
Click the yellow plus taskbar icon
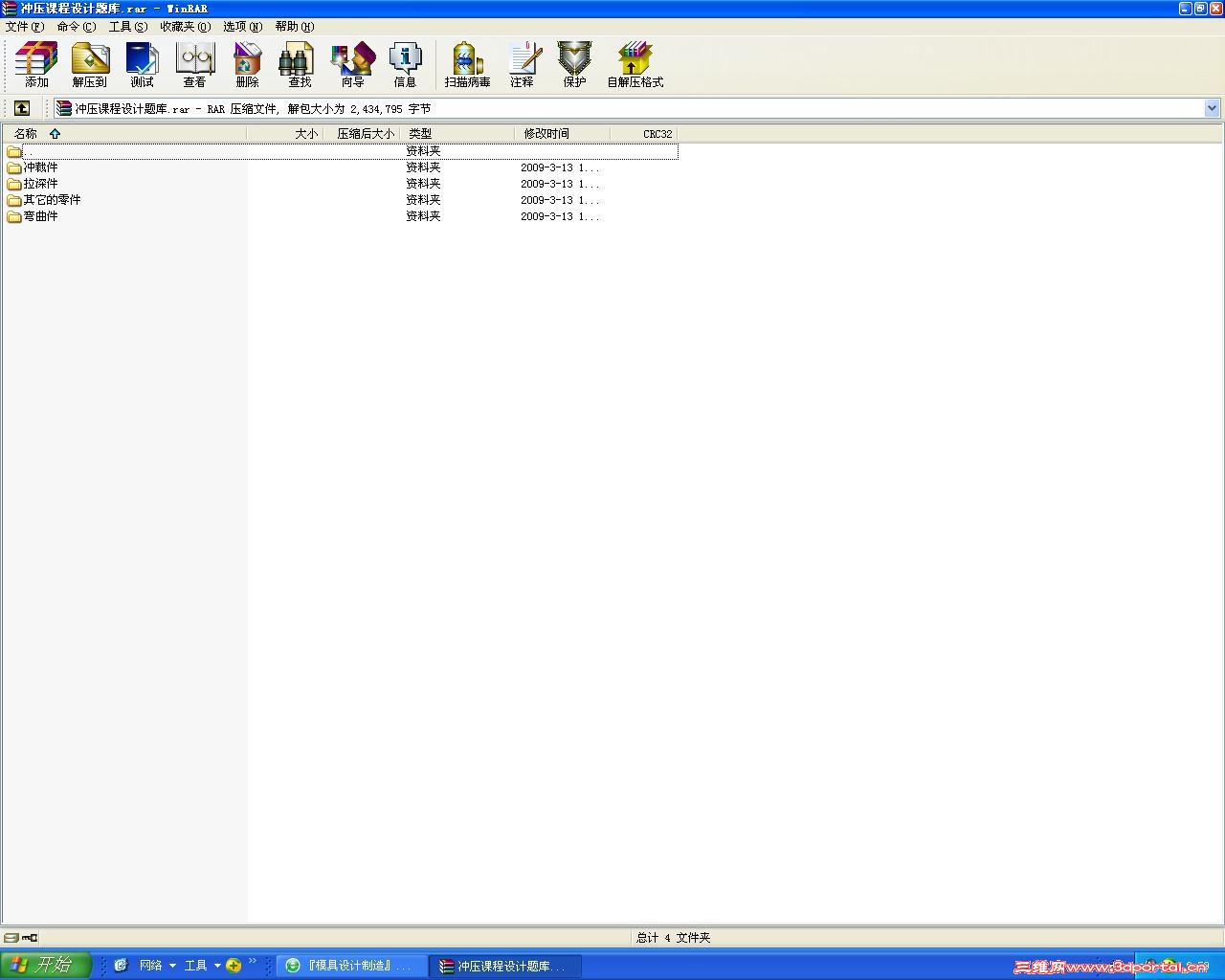[234, 966]
